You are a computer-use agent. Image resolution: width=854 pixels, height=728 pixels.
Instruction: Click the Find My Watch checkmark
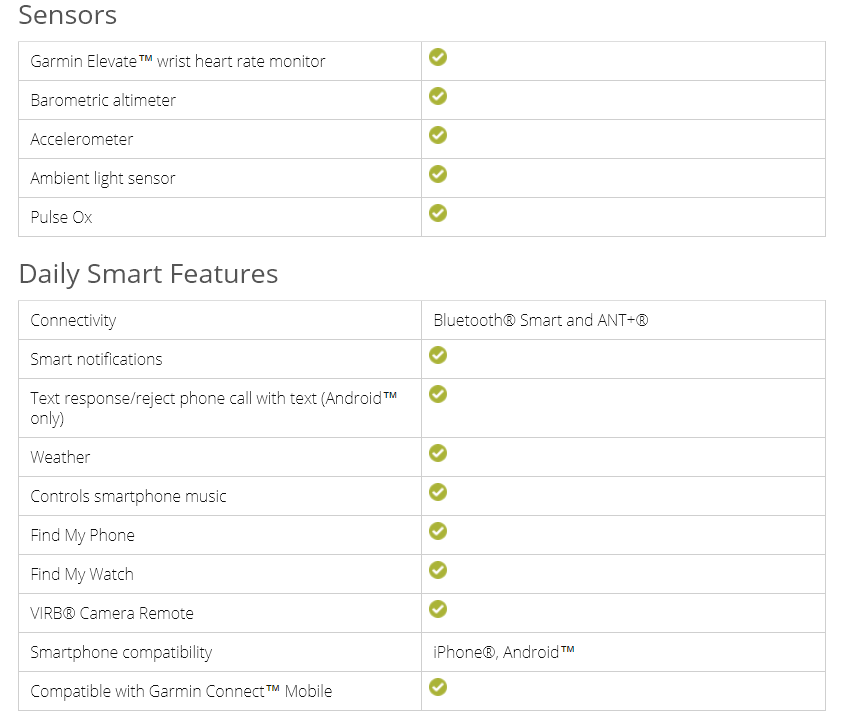438,570
